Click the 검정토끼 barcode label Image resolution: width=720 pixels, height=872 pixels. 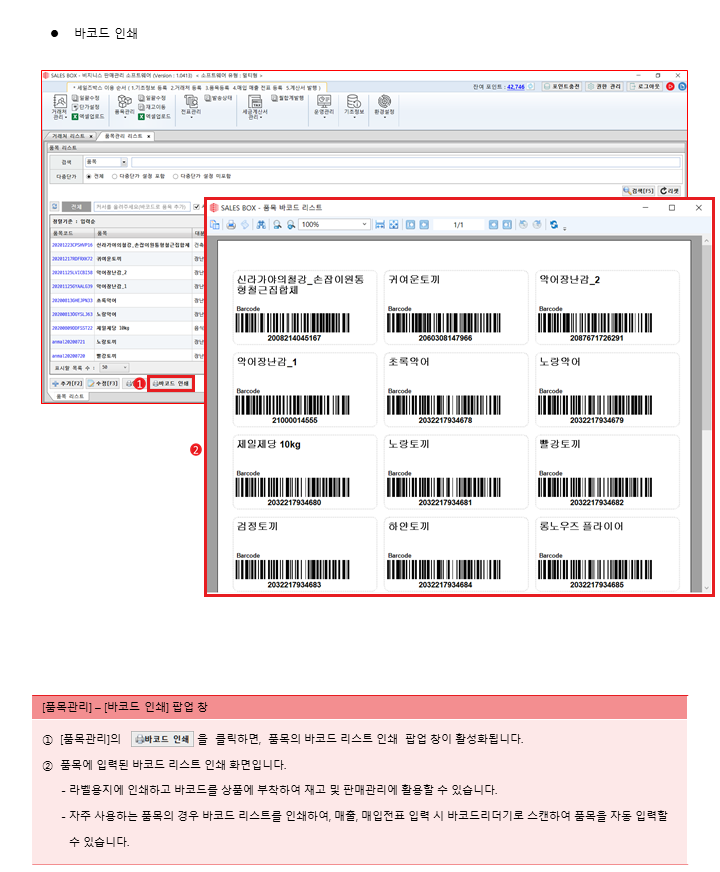[x=305, y=554]
